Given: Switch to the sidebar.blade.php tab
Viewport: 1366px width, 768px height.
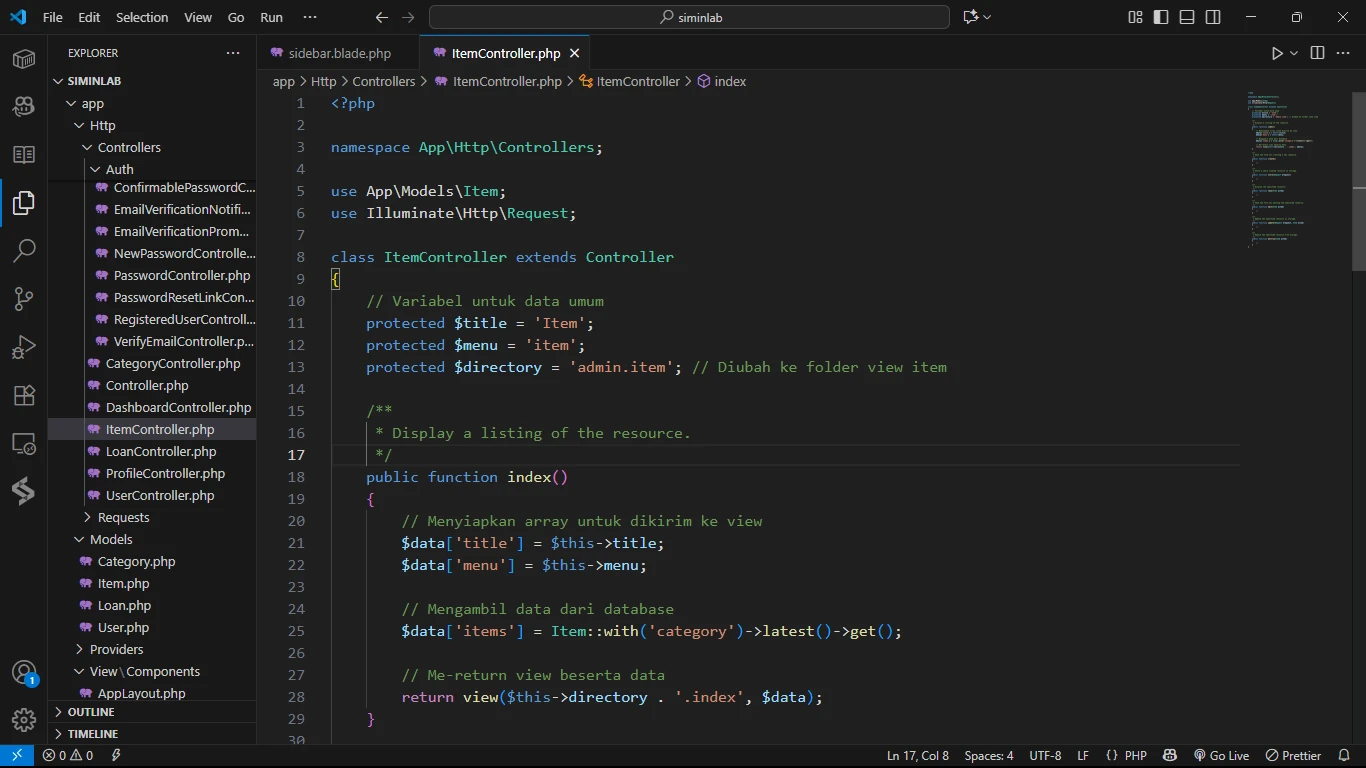Looking at the screenshot, I should pos(339,53).
